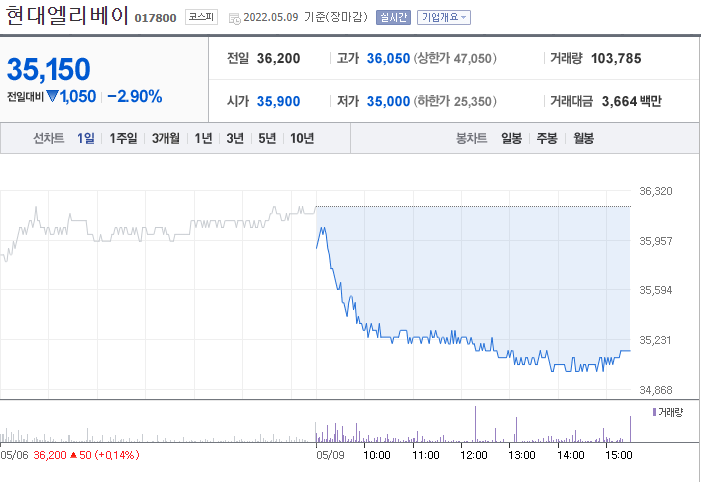Open the 주봉 weekly candle chart

click(x=547, y=138)
